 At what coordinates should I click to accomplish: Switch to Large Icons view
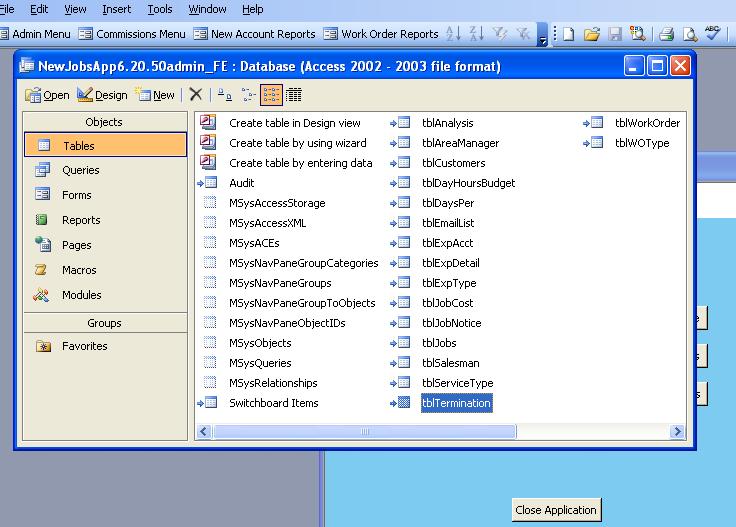pos(225,95)
